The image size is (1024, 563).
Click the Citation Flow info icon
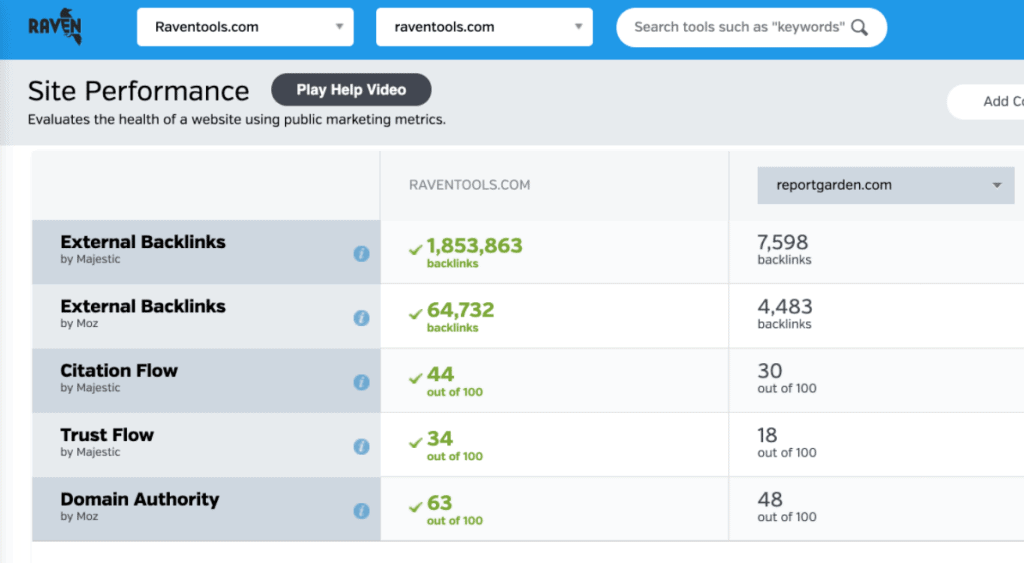(x=361, y=382)
